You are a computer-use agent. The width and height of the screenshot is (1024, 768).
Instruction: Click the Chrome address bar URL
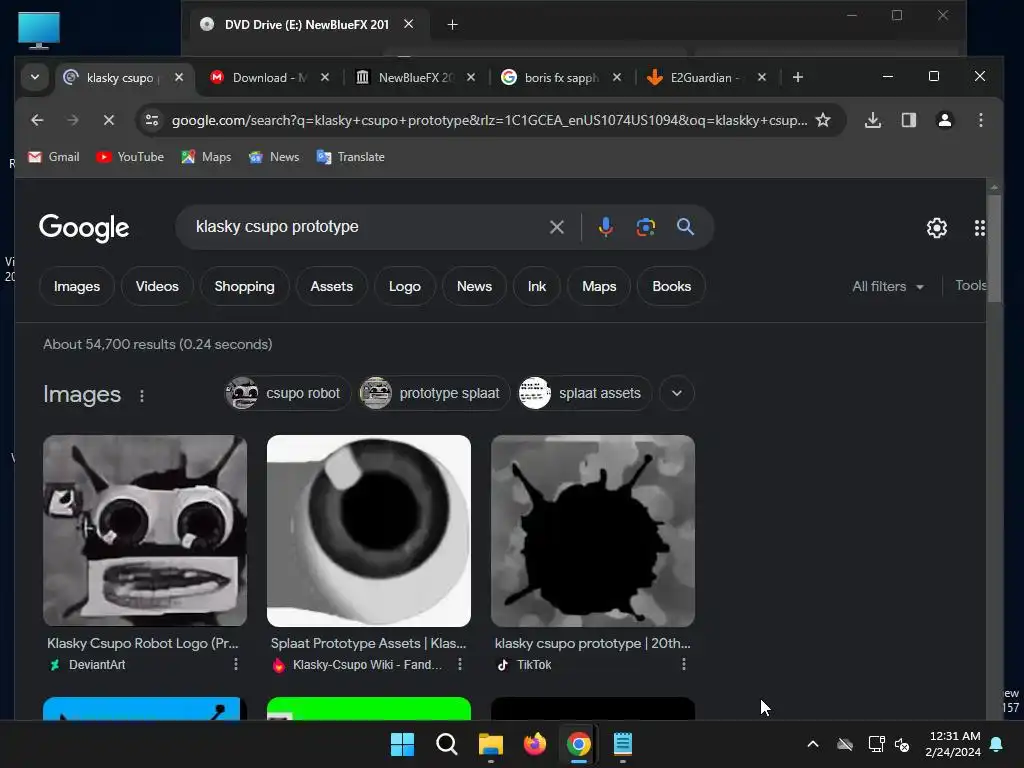(489, 120)
